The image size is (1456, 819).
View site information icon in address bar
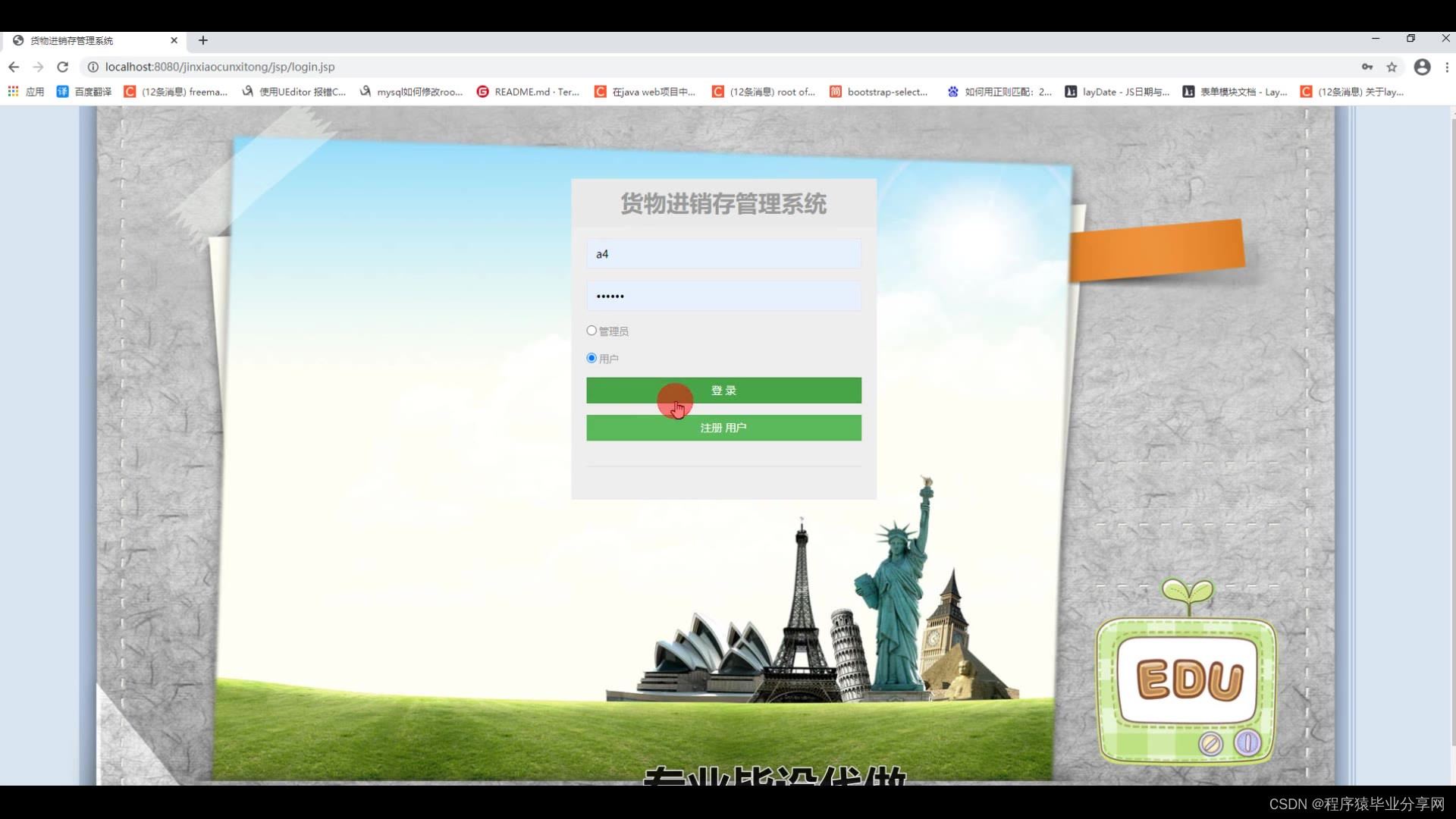pos(93,67)
